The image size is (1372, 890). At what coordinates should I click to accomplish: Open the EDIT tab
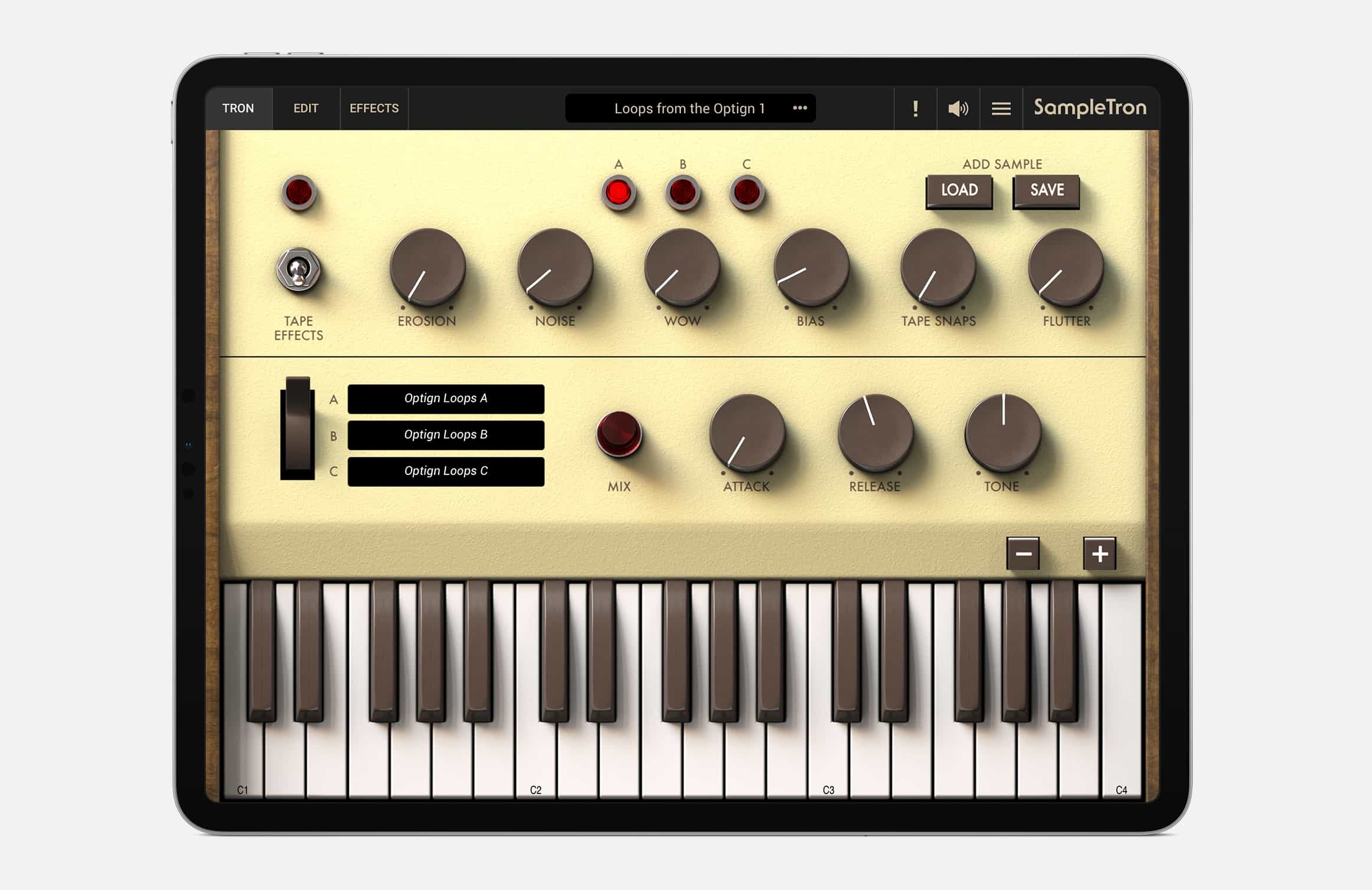(x=306, y=108)
